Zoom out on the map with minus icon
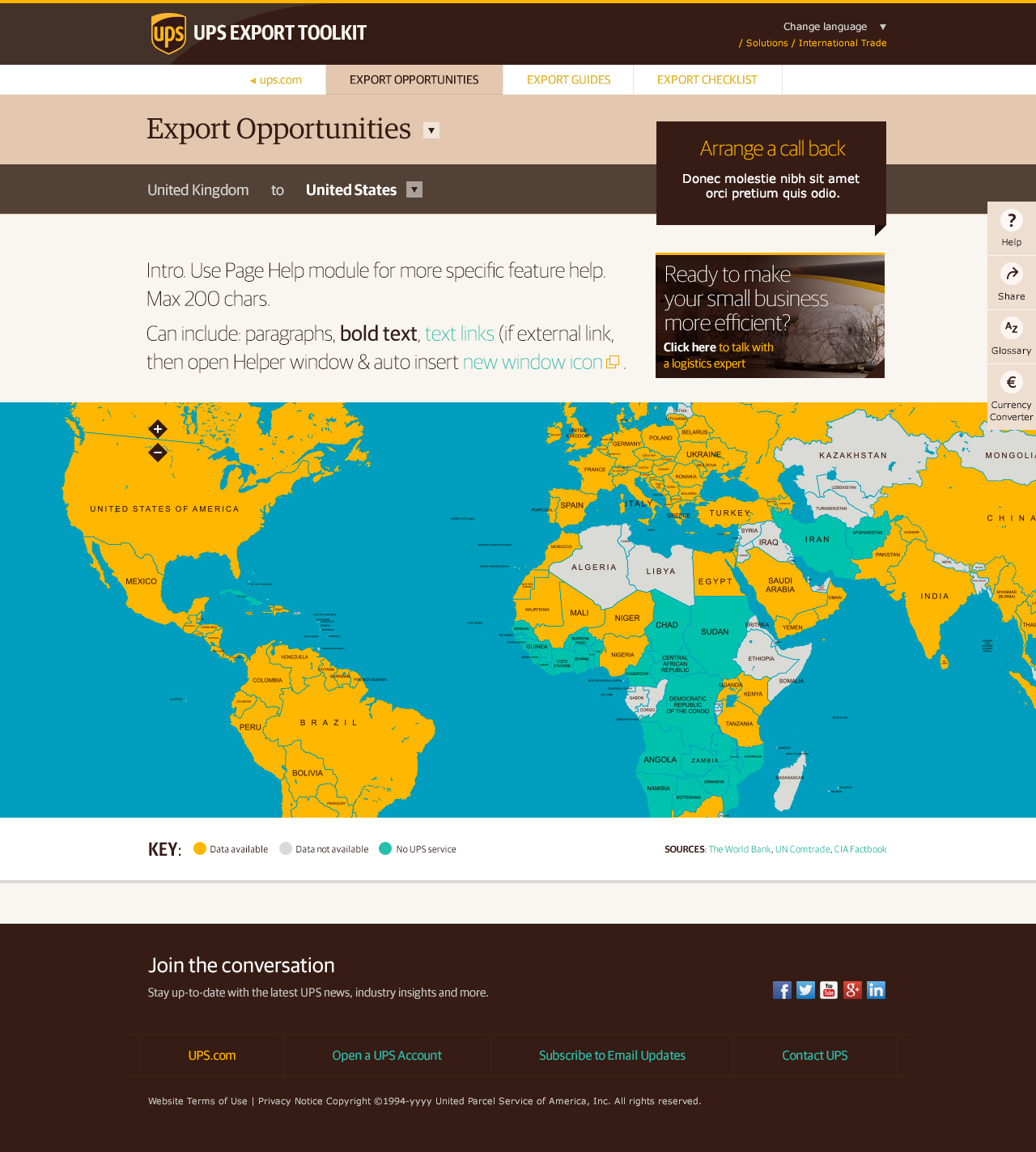The width and height of the screenshot is (1036, 1152). [x=158, y=453]
